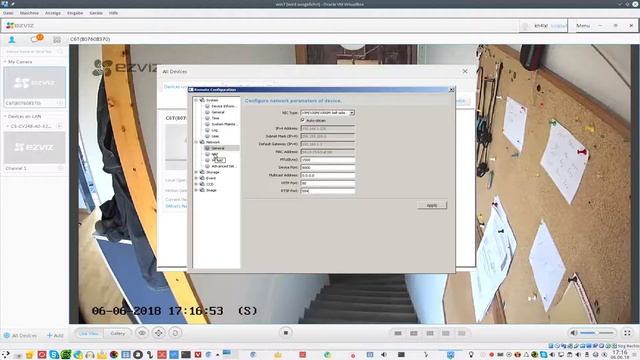Click the MTU input field
The height and width of the screenshot is (360, 640).
[x=327, y=160]
